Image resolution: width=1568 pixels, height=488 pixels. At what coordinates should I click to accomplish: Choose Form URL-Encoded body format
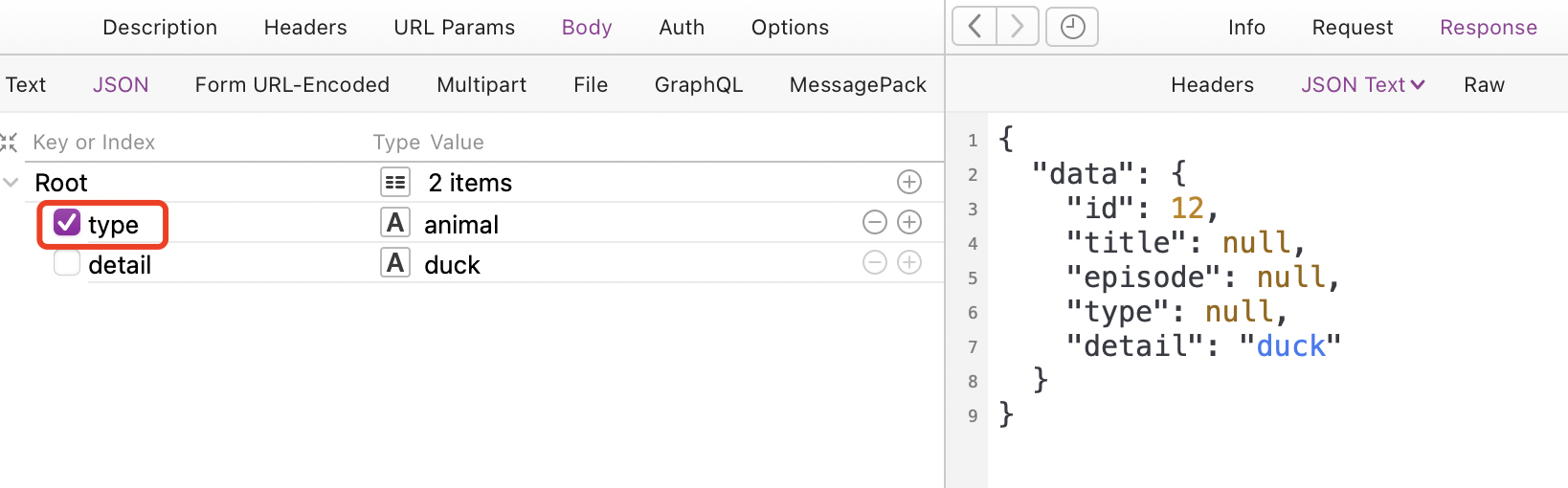(x=292, y=84)
